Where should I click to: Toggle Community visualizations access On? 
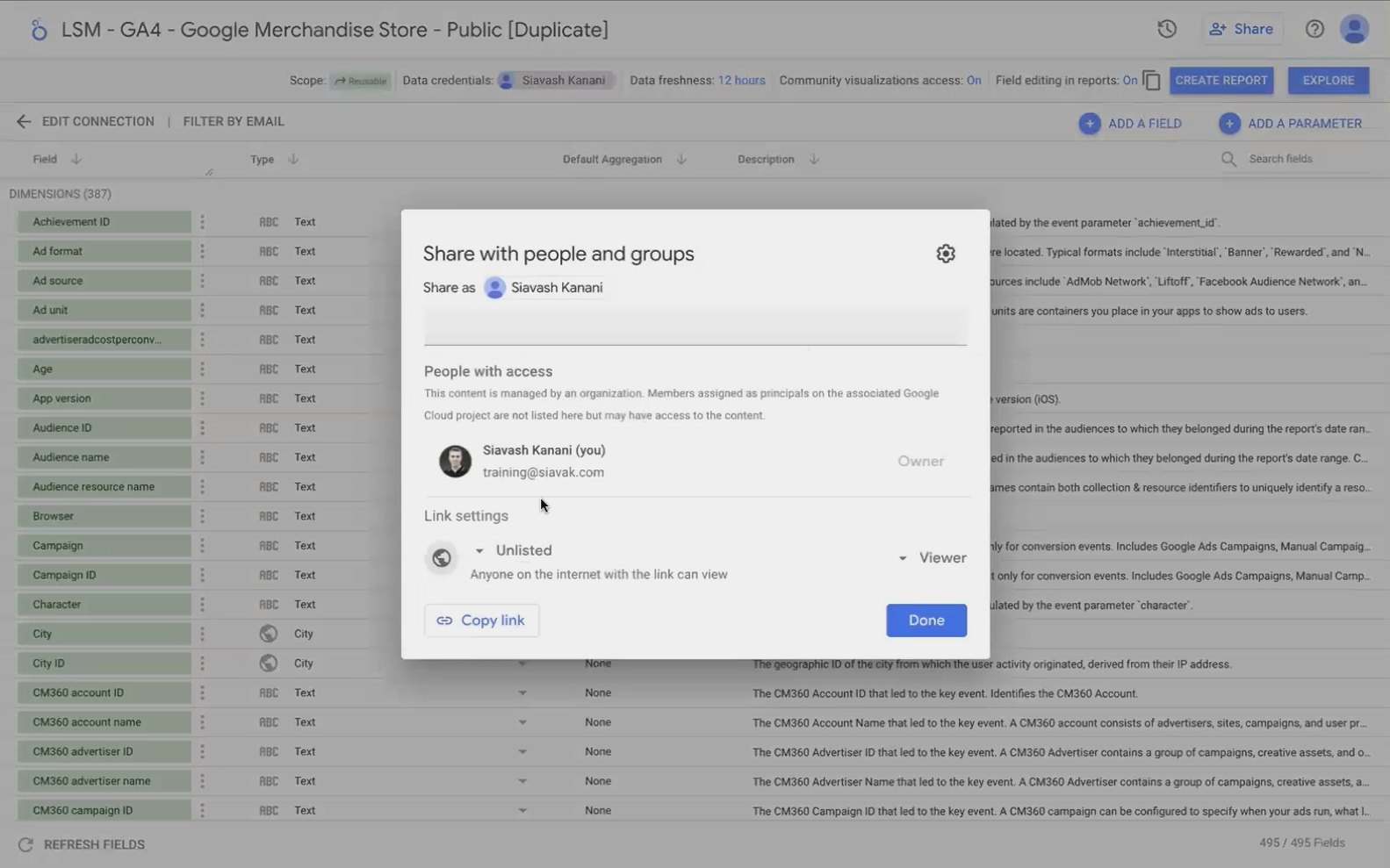(x=974, y=81)
